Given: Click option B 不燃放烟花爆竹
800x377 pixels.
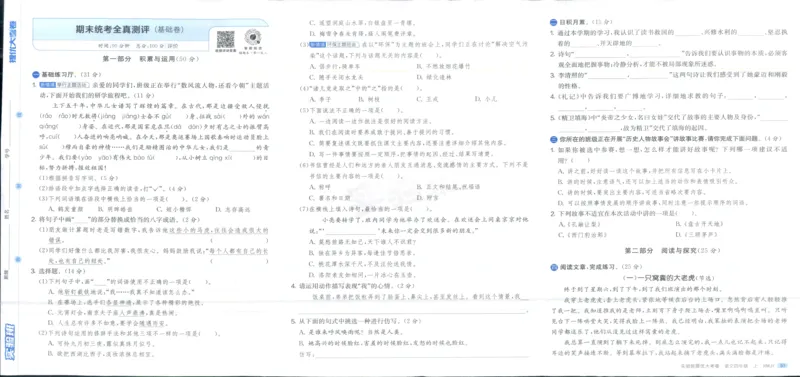Looking at the screenshot, I should click(x=443, y=66).
